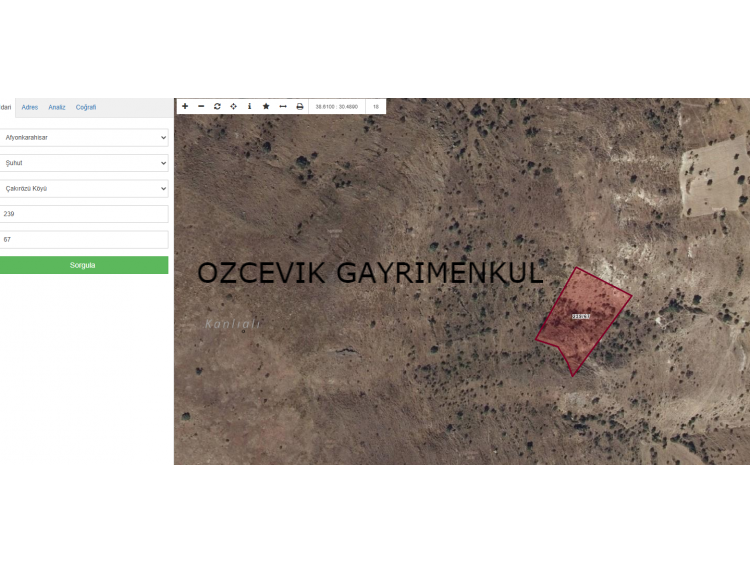
Task: Switch to the Adres tab
Action: 30,107
